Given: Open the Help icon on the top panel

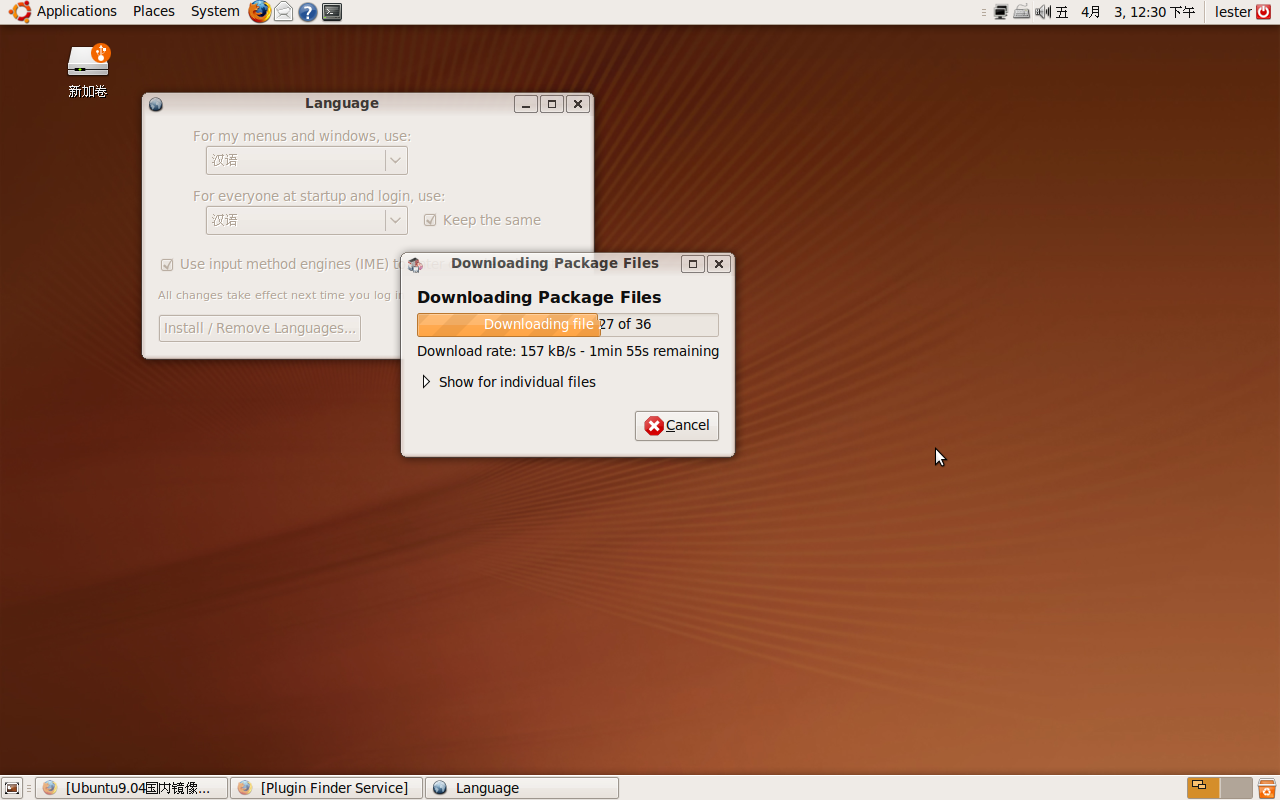Looking at the screenshot, I should coord(307,11).
